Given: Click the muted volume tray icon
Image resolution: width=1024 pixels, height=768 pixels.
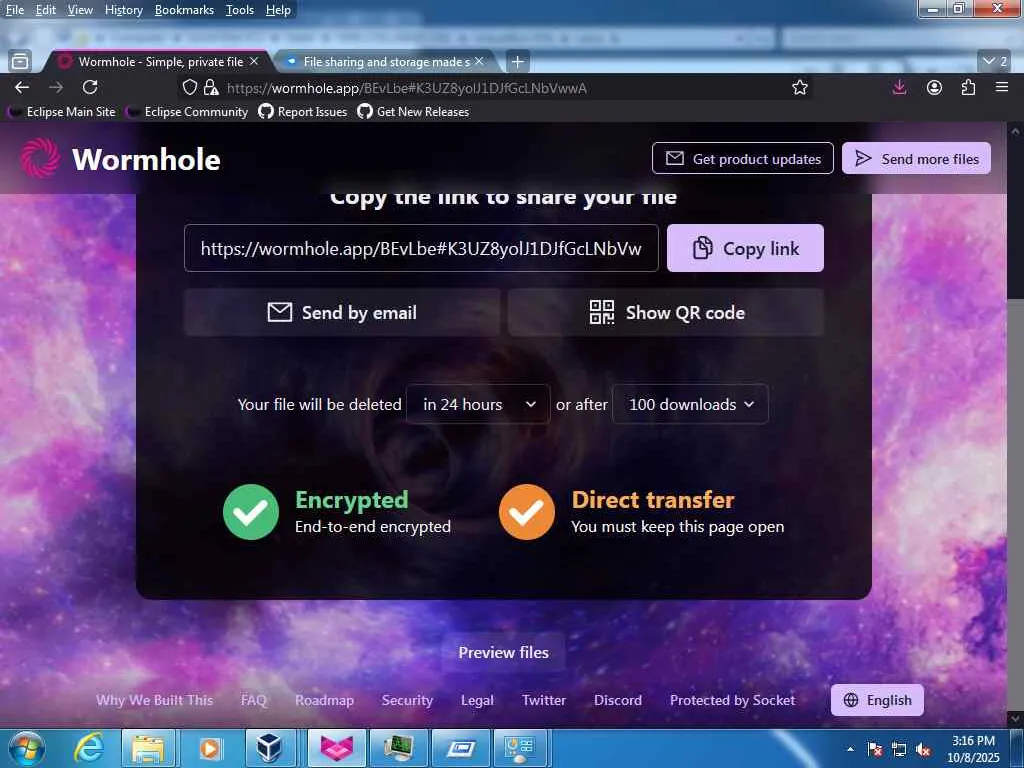Looking at the screenshot, I should pos(923,749).
